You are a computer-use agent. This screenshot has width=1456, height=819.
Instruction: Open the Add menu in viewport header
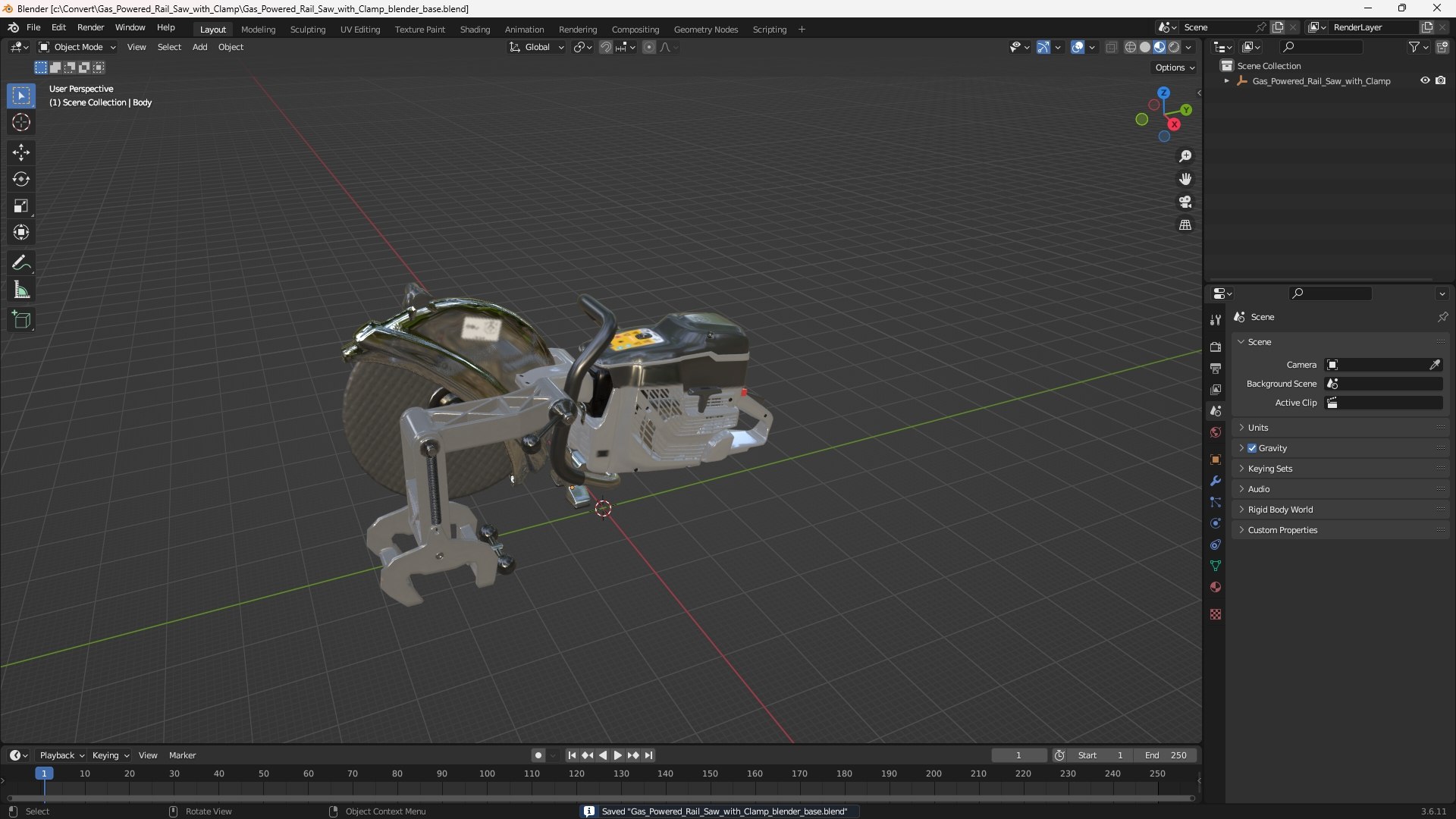tap(199, 47)
